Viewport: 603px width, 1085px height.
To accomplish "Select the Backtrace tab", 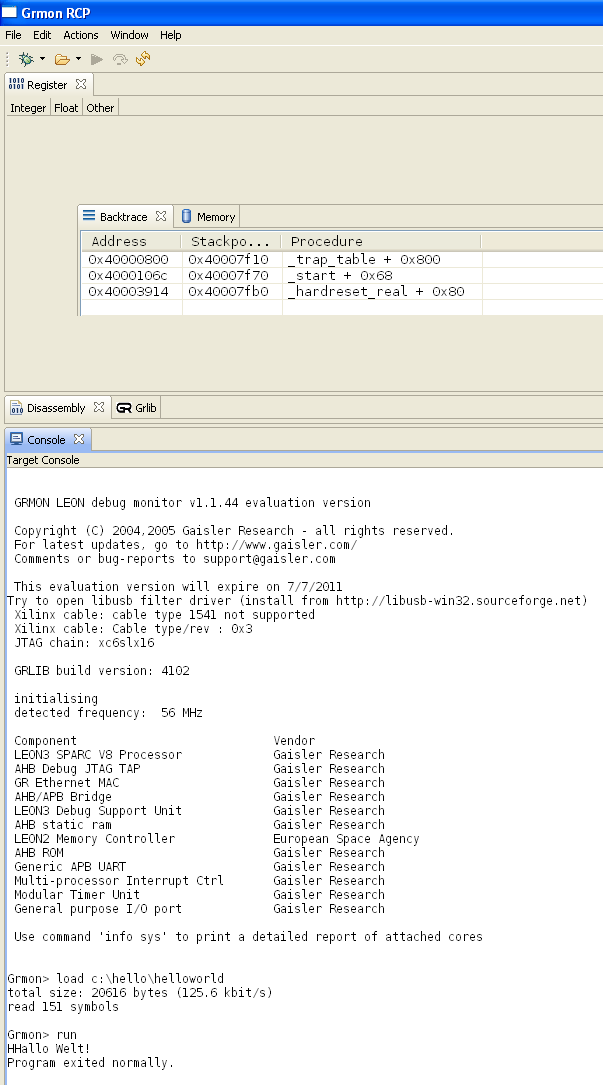I will coord(123,217).
